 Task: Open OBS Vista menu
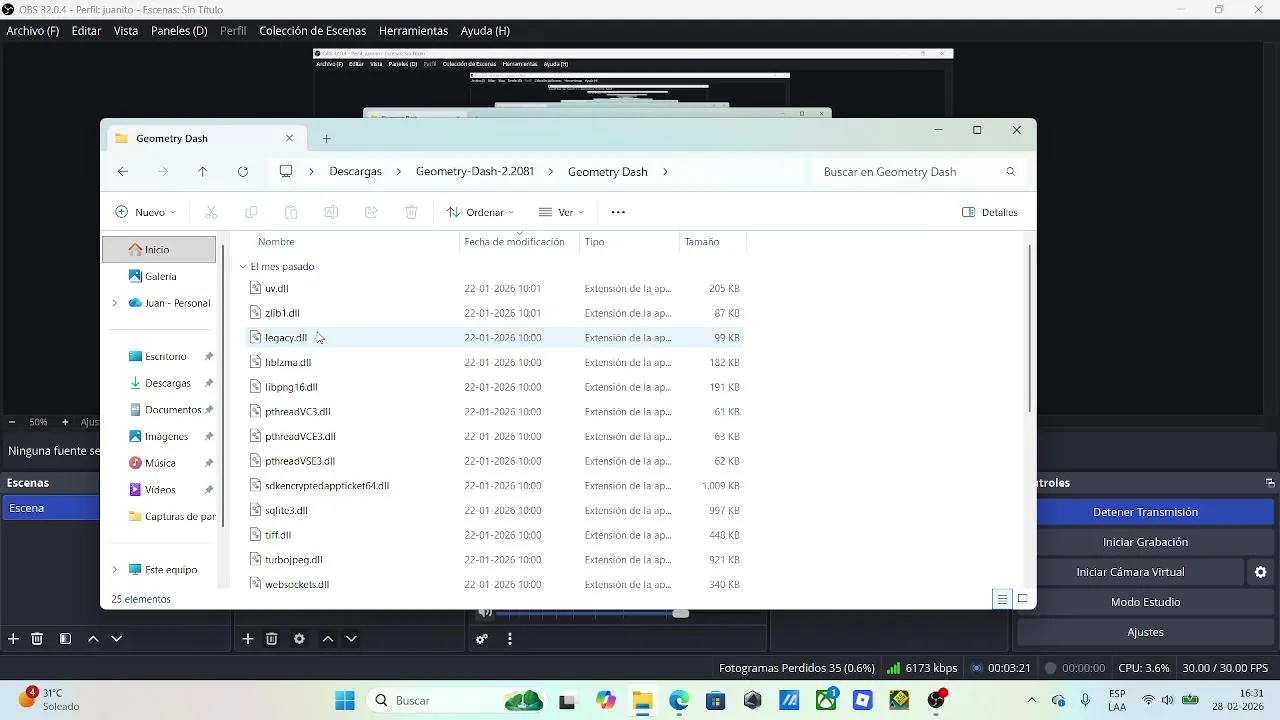[x=126, y=31]
